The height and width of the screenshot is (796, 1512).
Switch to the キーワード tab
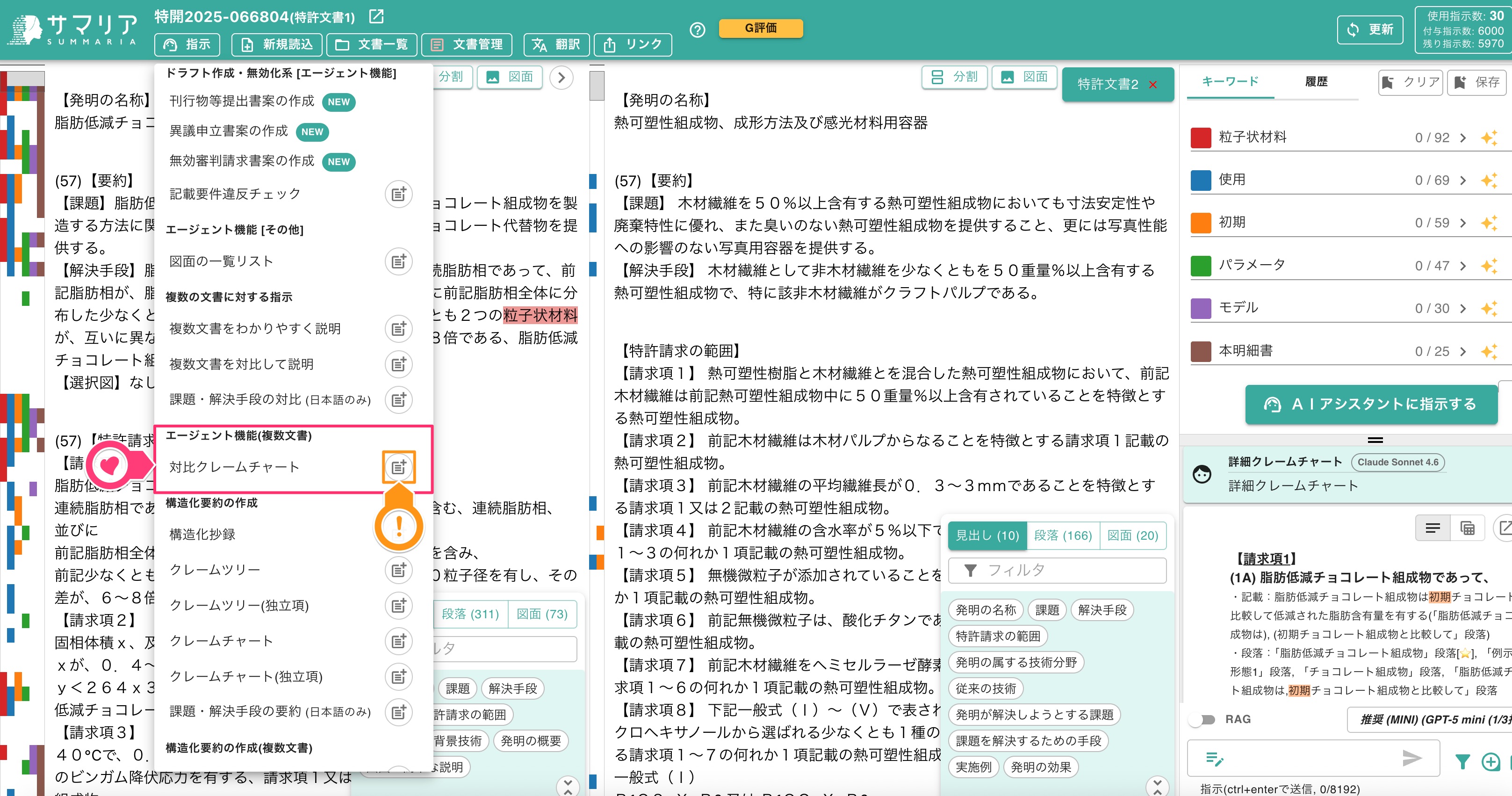pyautogui.click(x=1230, y=81)
